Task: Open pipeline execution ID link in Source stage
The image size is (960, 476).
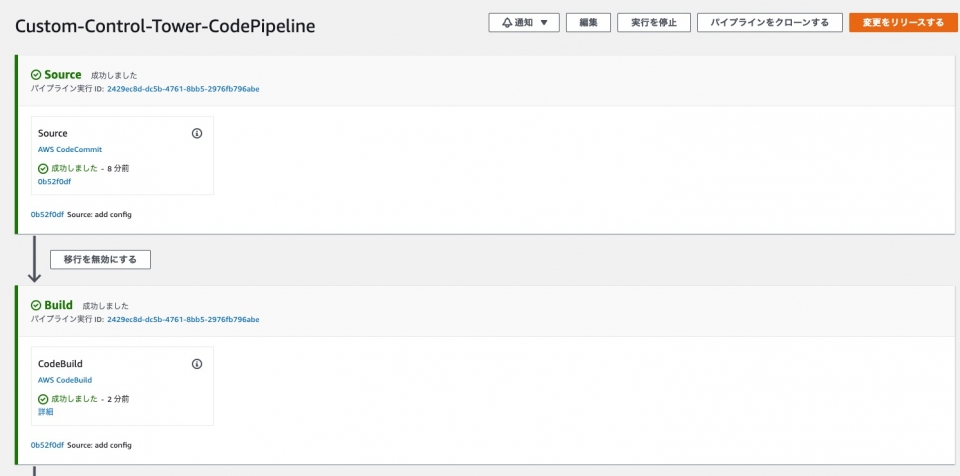Action: pos(183,89)
